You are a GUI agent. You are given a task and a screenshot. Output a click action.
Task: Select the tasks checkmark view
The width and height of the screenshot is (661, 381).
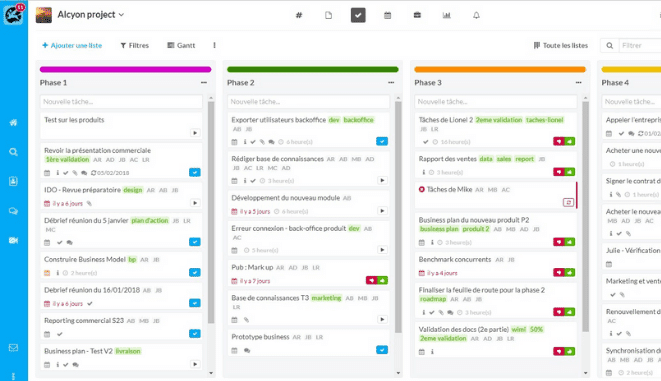(x=358, y=15)
